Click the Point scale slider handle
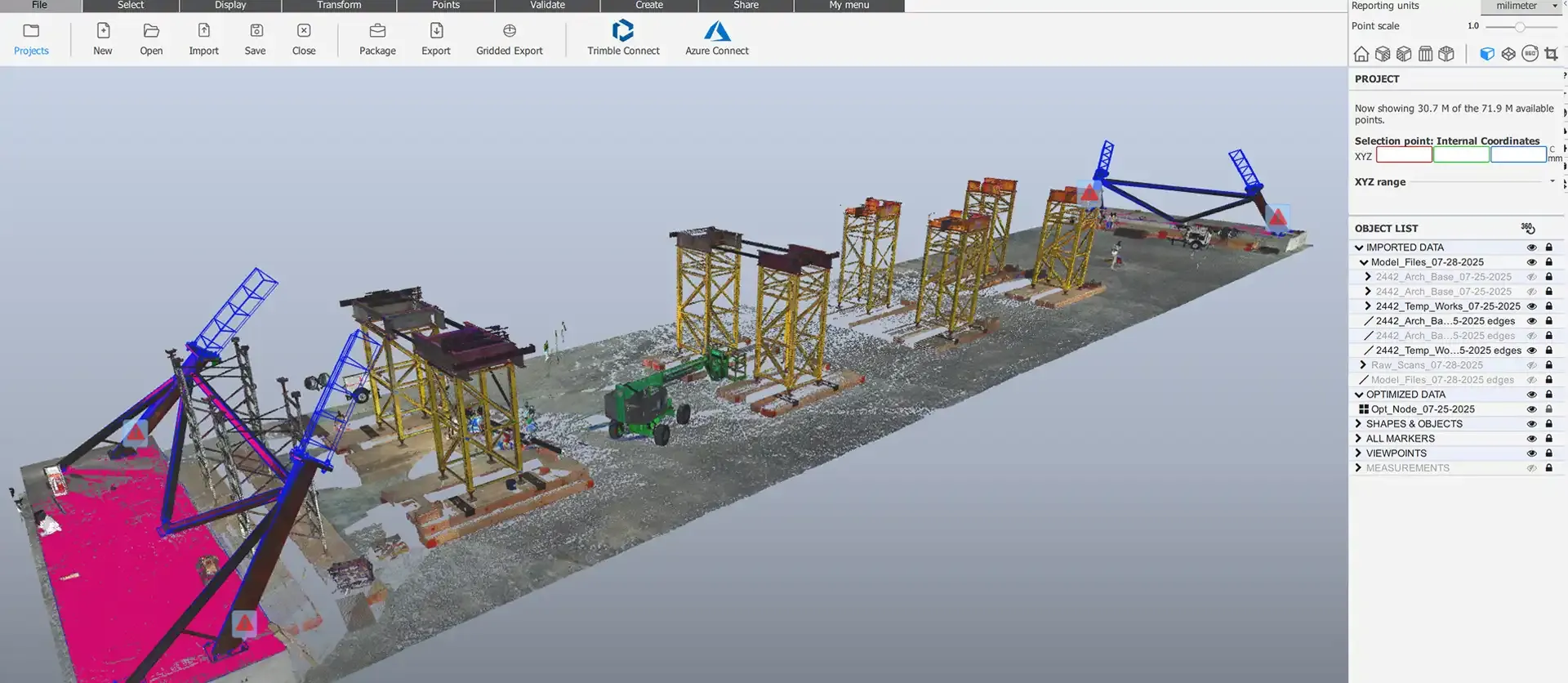The image size is (1568, 683). coord(1520,27)
